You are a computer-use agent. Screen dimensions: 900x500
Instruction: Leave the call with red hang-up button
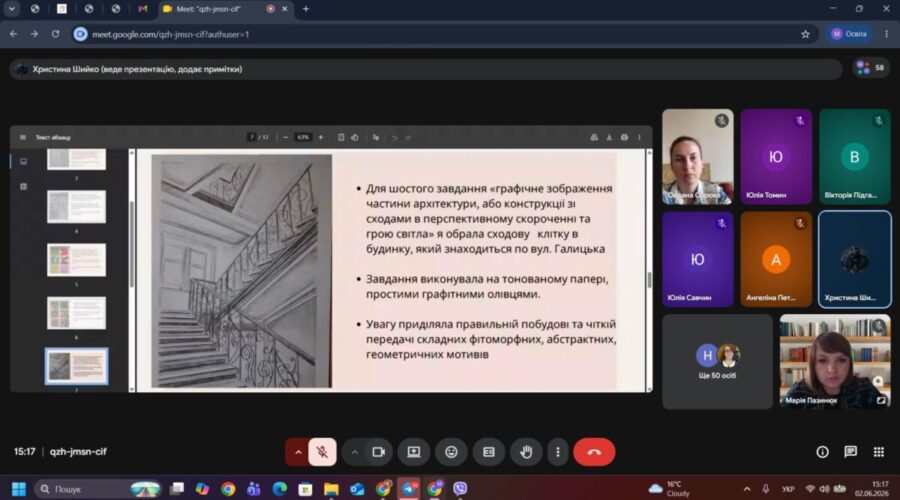[x=594, y=452]
